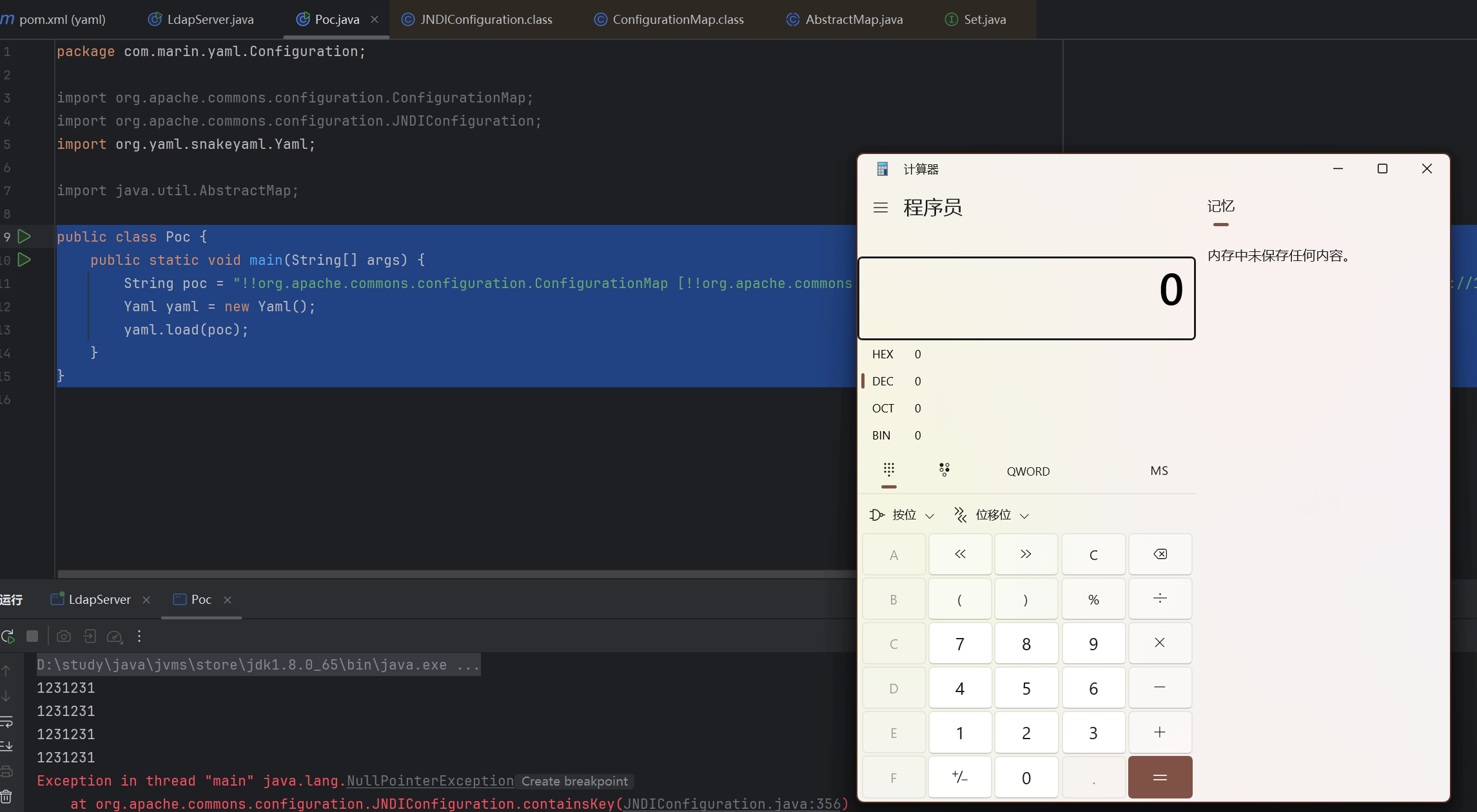Click the run gutter arrow beside class Poc
The image size is (1477, 812).
(24, 237)
